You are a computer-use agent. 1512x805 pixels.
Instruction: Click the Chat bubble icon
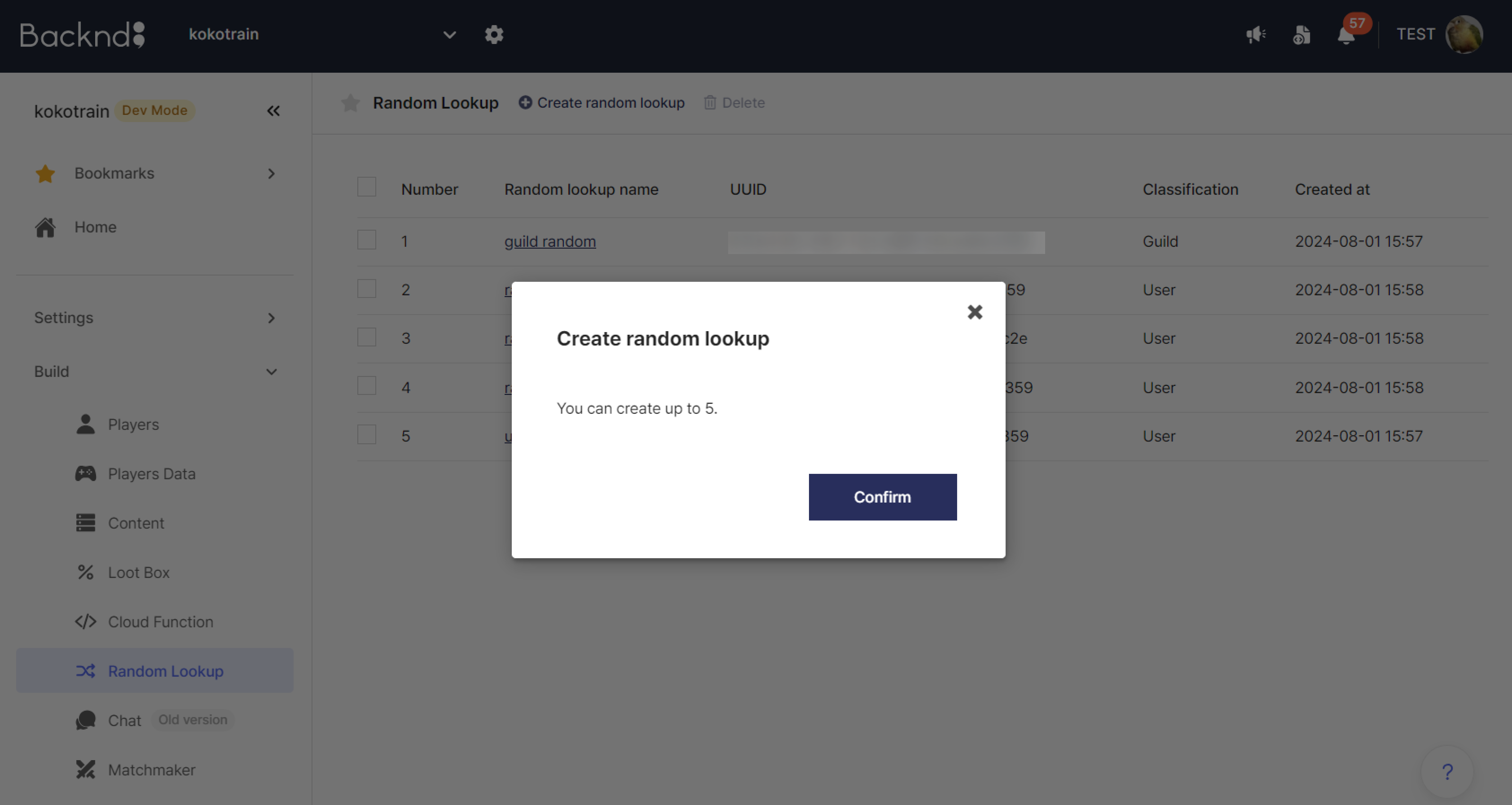[86, 720]
